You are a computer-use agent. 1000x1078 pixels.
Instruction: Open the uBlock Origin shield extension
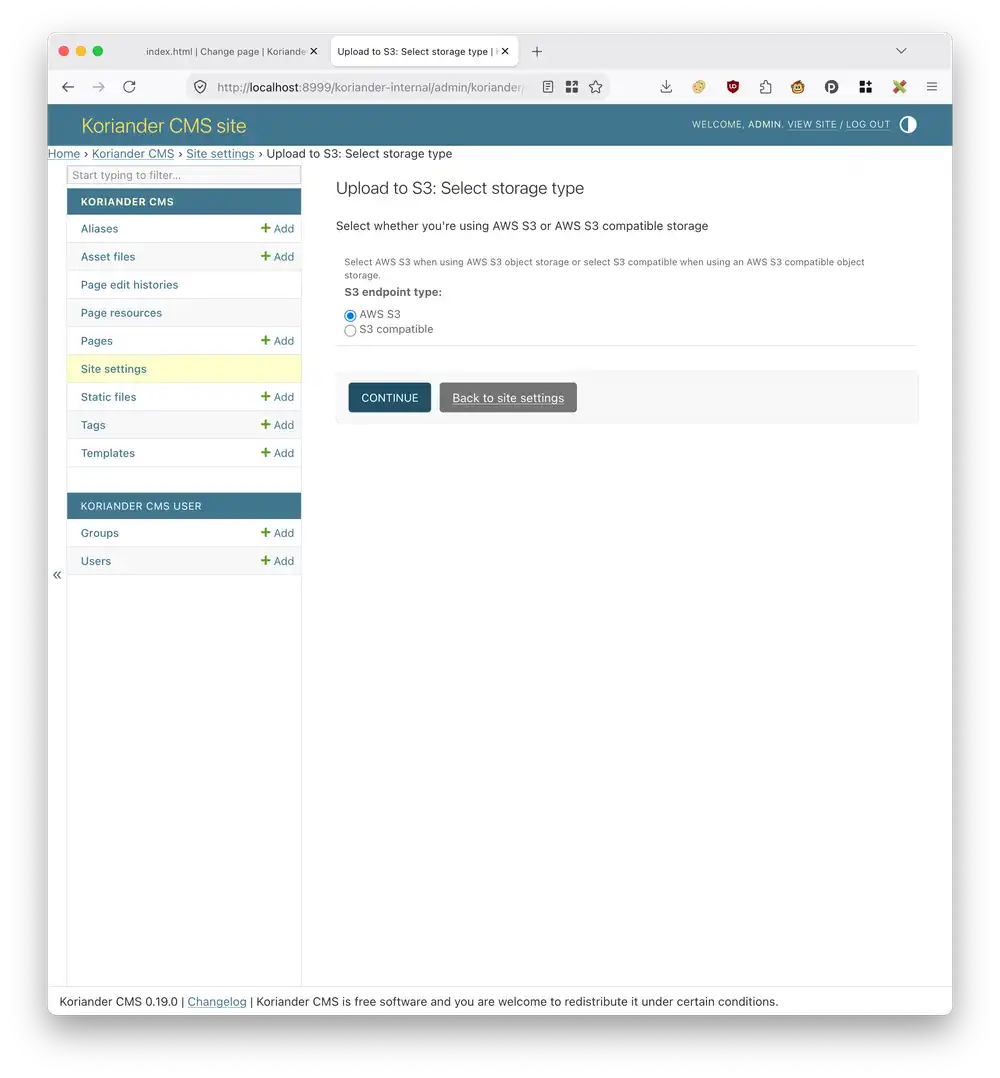[733, 87]
